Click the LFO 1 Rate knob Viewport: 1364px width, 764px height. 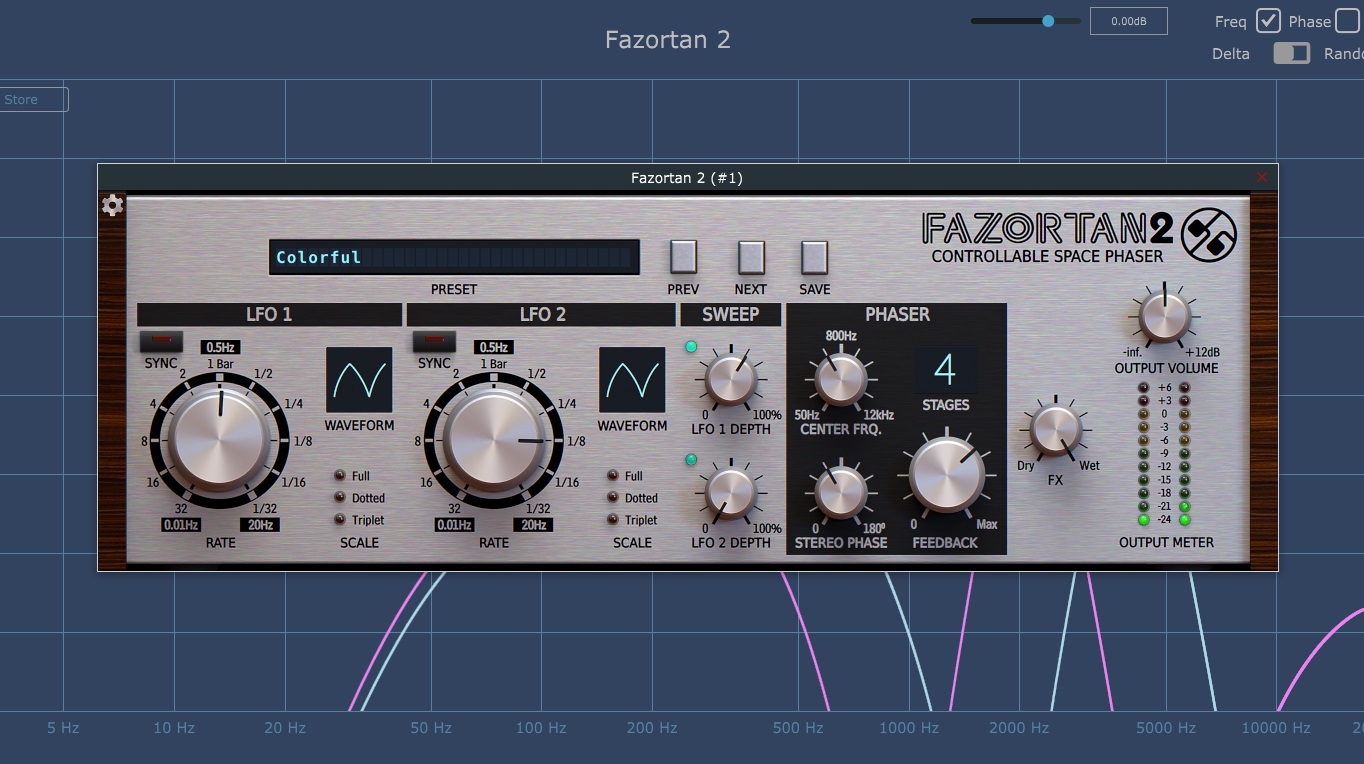point(219,441)
